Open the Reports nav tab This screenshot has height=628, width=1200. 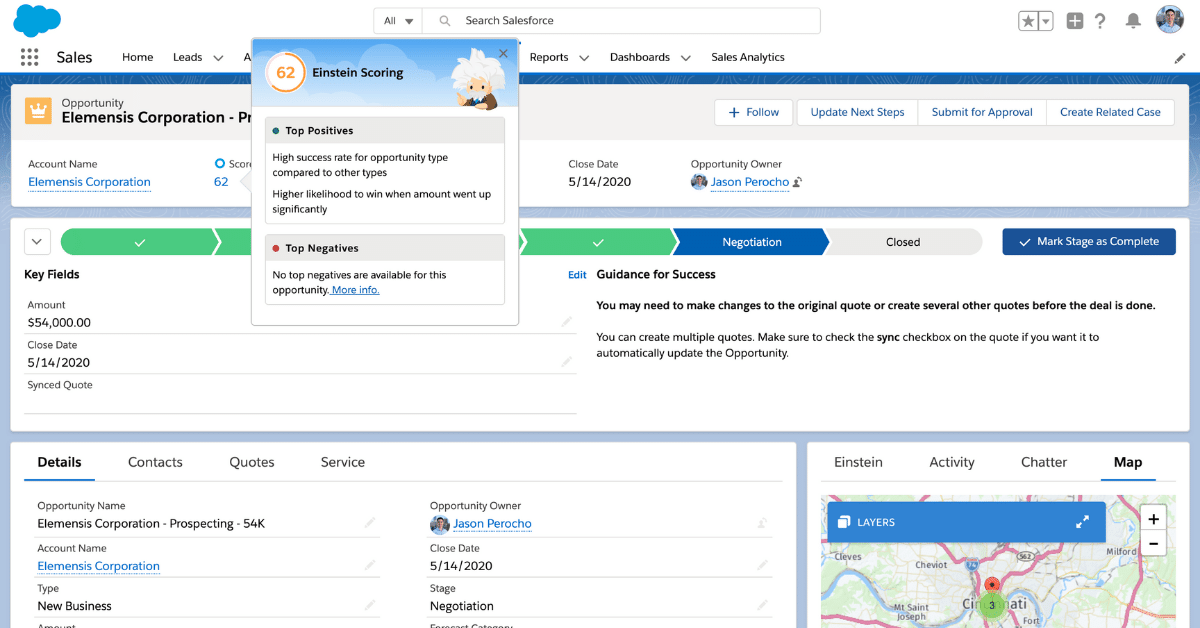click(549, 57)
